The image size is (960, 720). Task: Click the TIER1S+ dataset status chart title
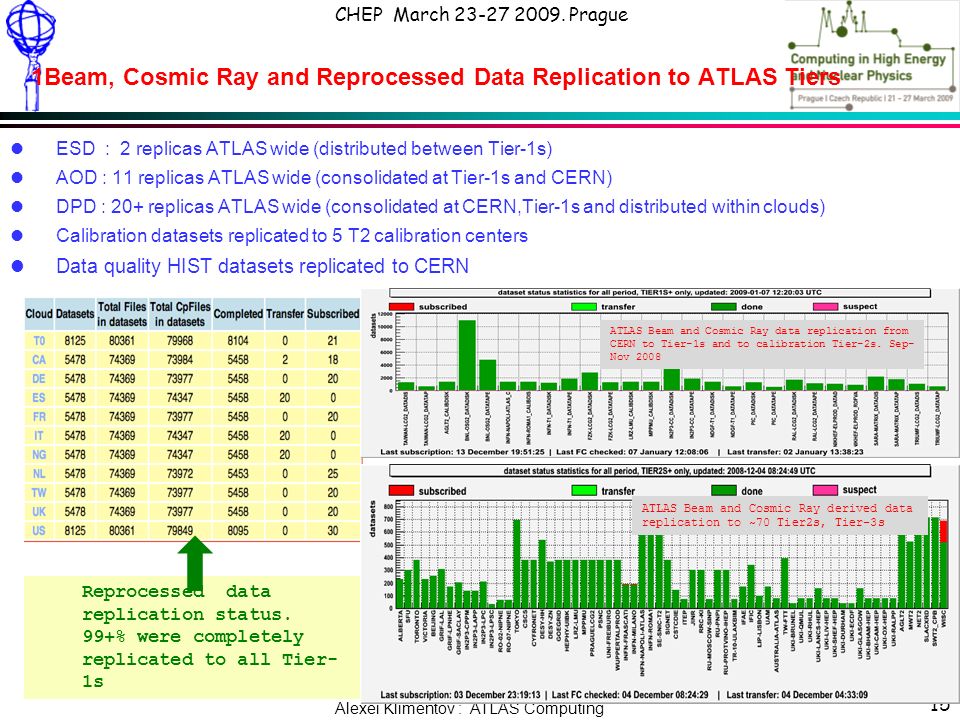[x=659, y=293]
